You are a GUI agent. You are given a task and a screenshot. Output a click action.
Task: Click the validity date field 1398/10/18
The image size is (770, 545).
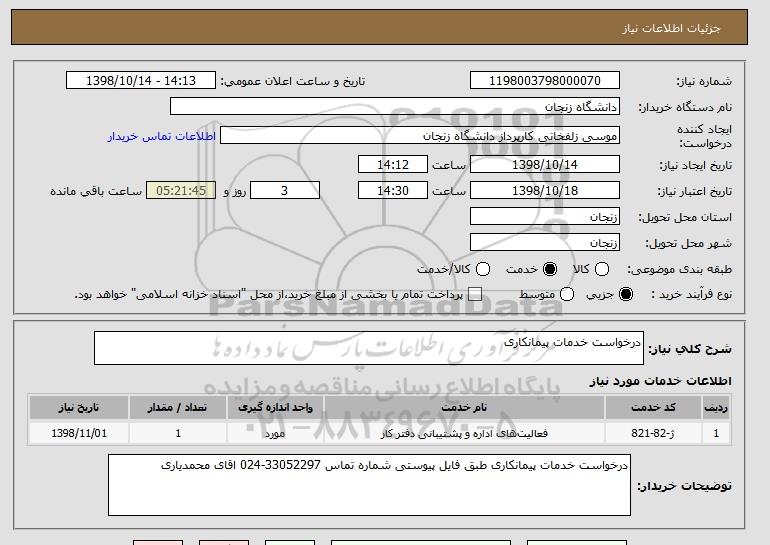click(x=545, y=191)
